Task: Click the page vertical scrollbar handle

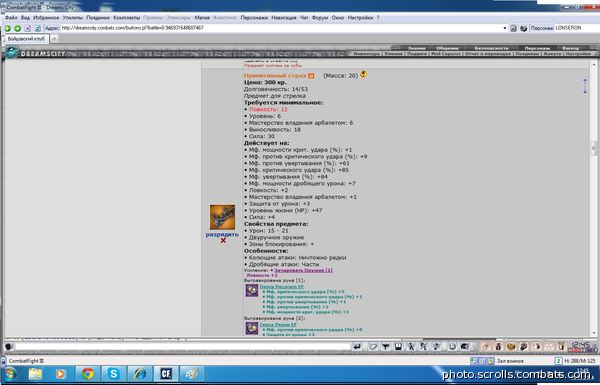Action: click(x=593, y=148)
